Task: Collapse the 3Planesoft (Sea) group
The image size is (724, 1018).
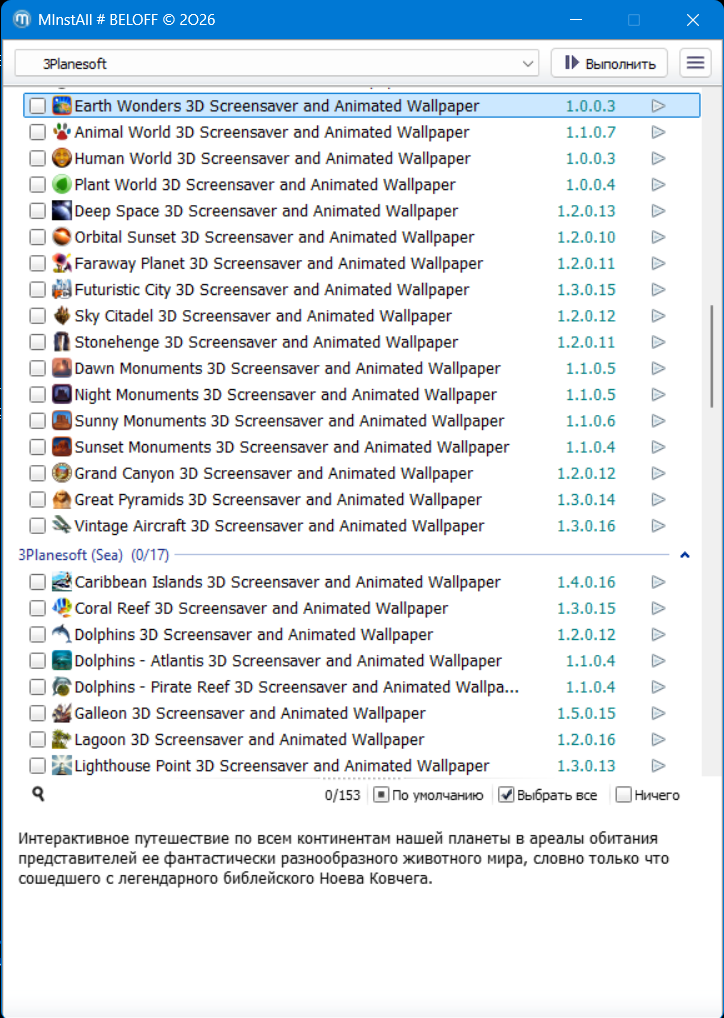Action: [684, 555]
